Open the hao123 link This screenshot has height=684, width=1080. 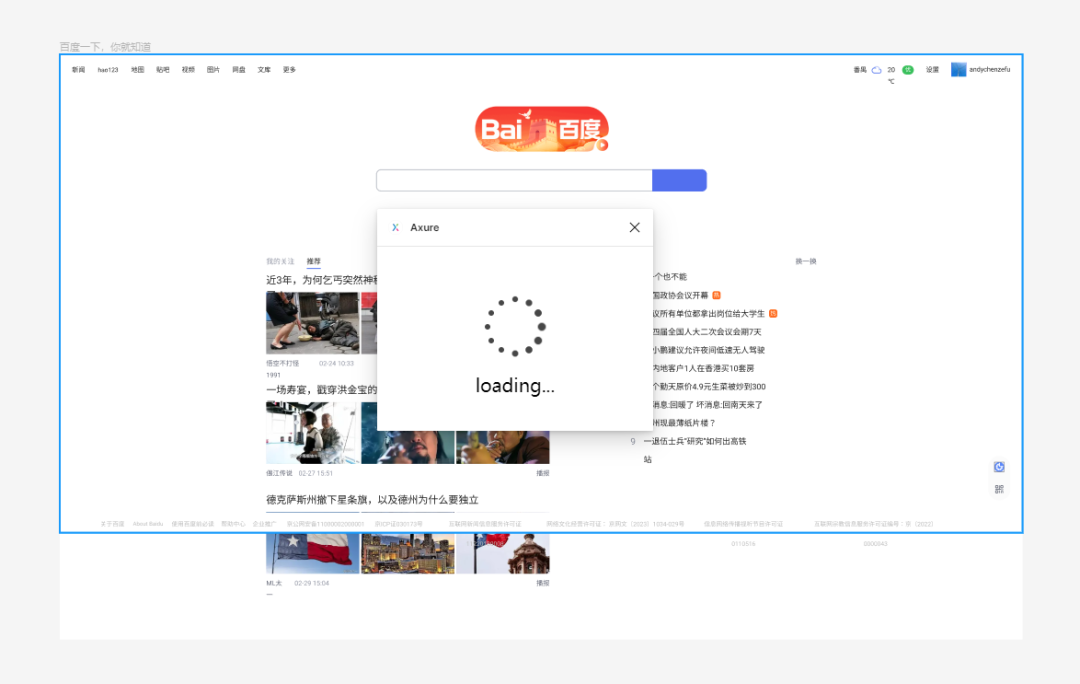(x=108, y=70)
